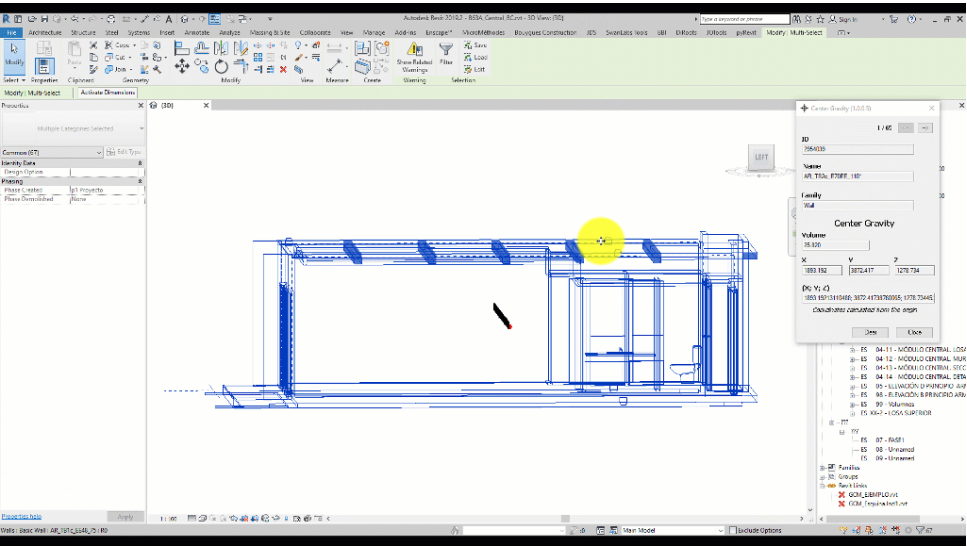Screen dimensions: 967x547
Task: Click the Open file quick-access icon
Action: click(32, 19)
